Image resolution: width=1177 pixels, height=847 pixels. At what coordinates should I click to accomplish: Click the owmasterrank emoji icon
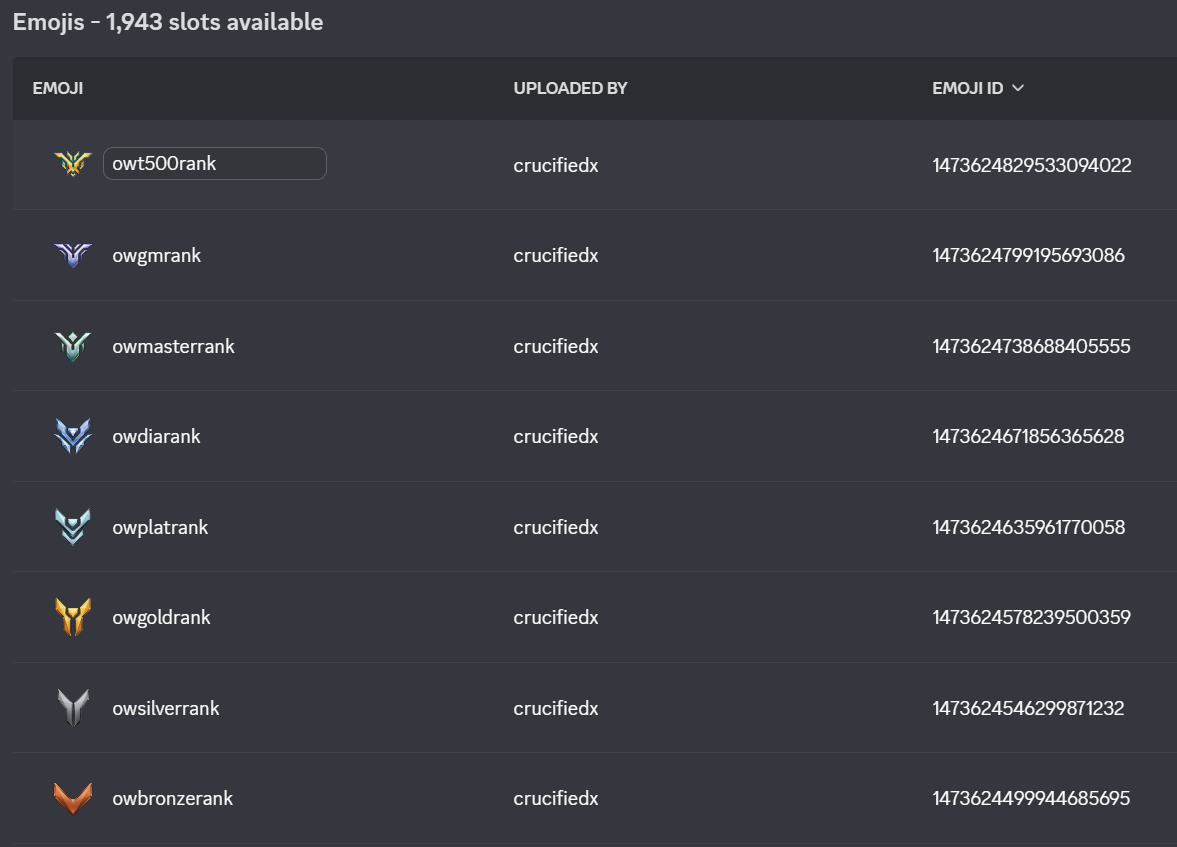(x=73, y=346)
